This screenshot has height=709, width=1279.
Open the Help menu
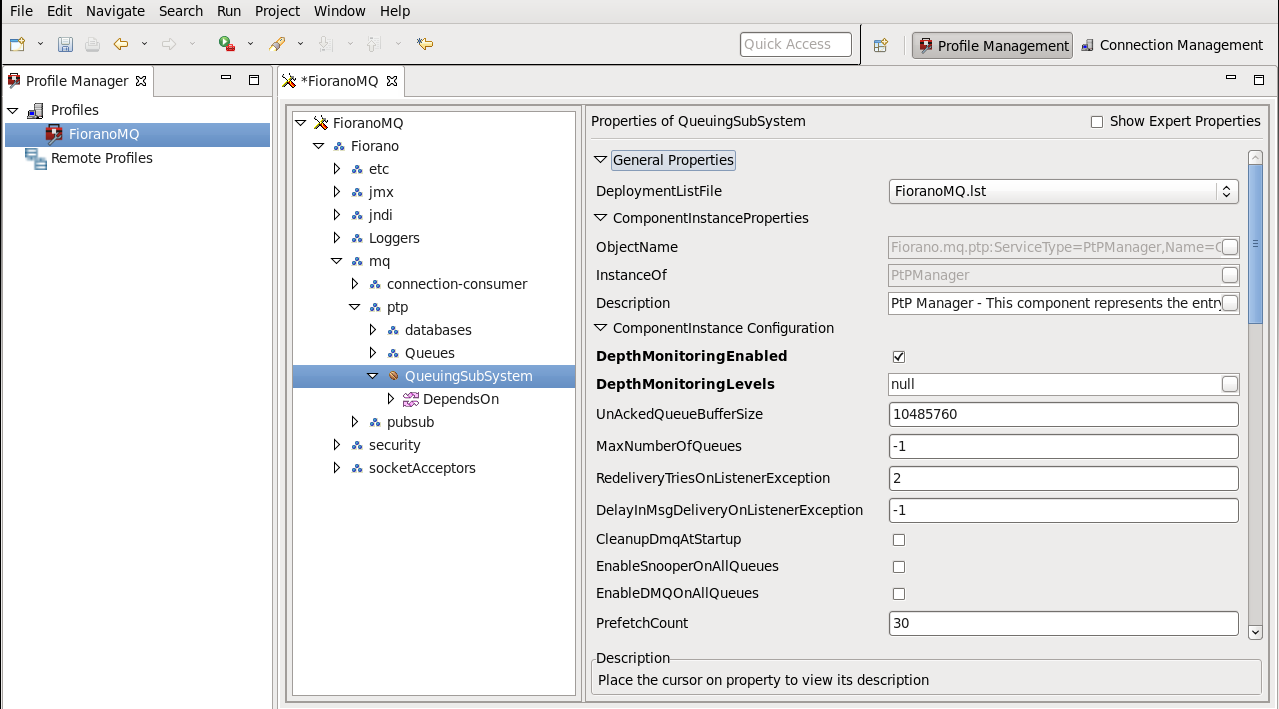(x=395, y=11)
